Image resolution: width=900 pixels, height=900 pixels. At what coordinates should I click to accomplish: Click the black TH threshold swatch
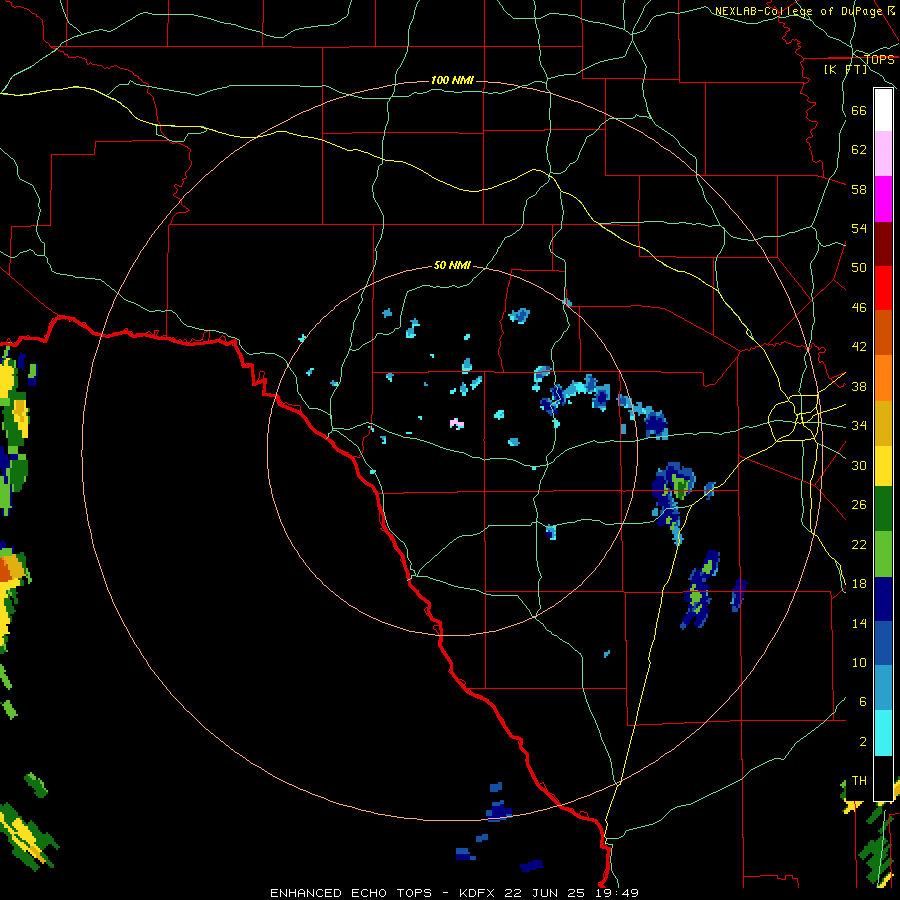click(x=883, y=778)
